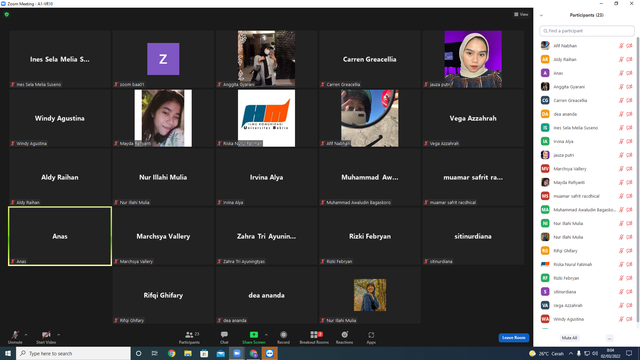This screenshot has height=360, width=640.
Task: Select Anas highlighted video tile
Action: click(x=60, y=236)
